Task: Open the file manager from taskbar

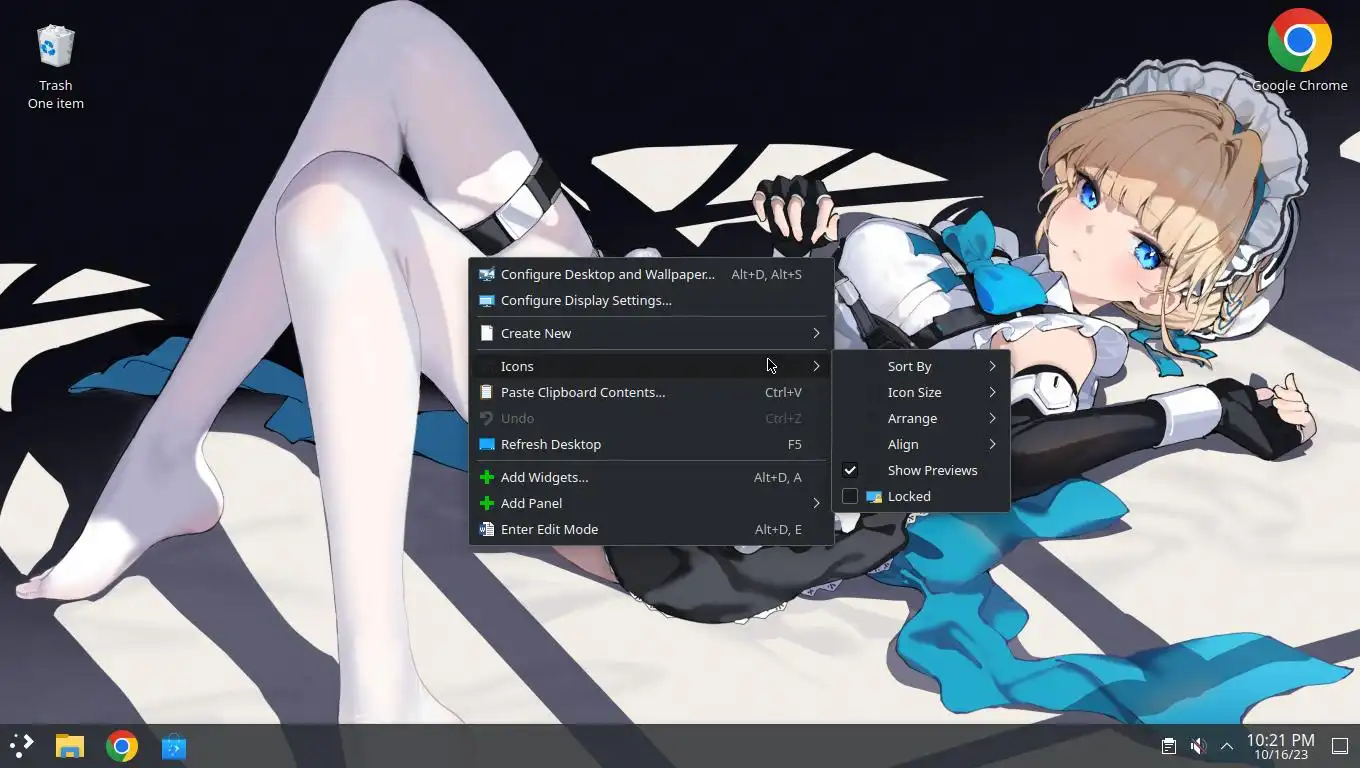Action: point(70,746)
